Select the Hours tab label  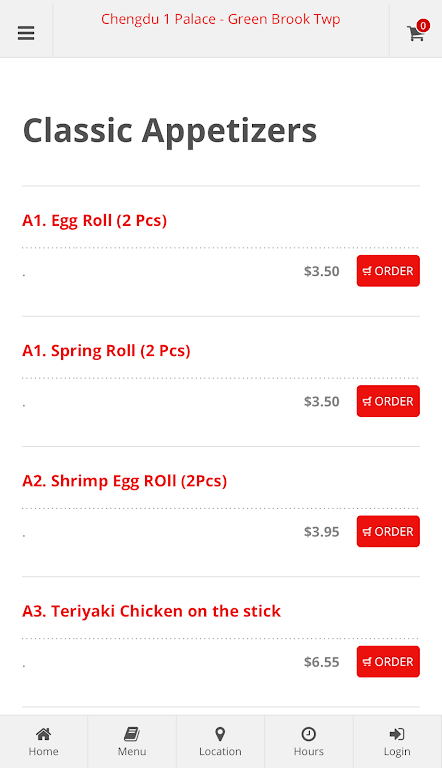click(x=309, y=751)
